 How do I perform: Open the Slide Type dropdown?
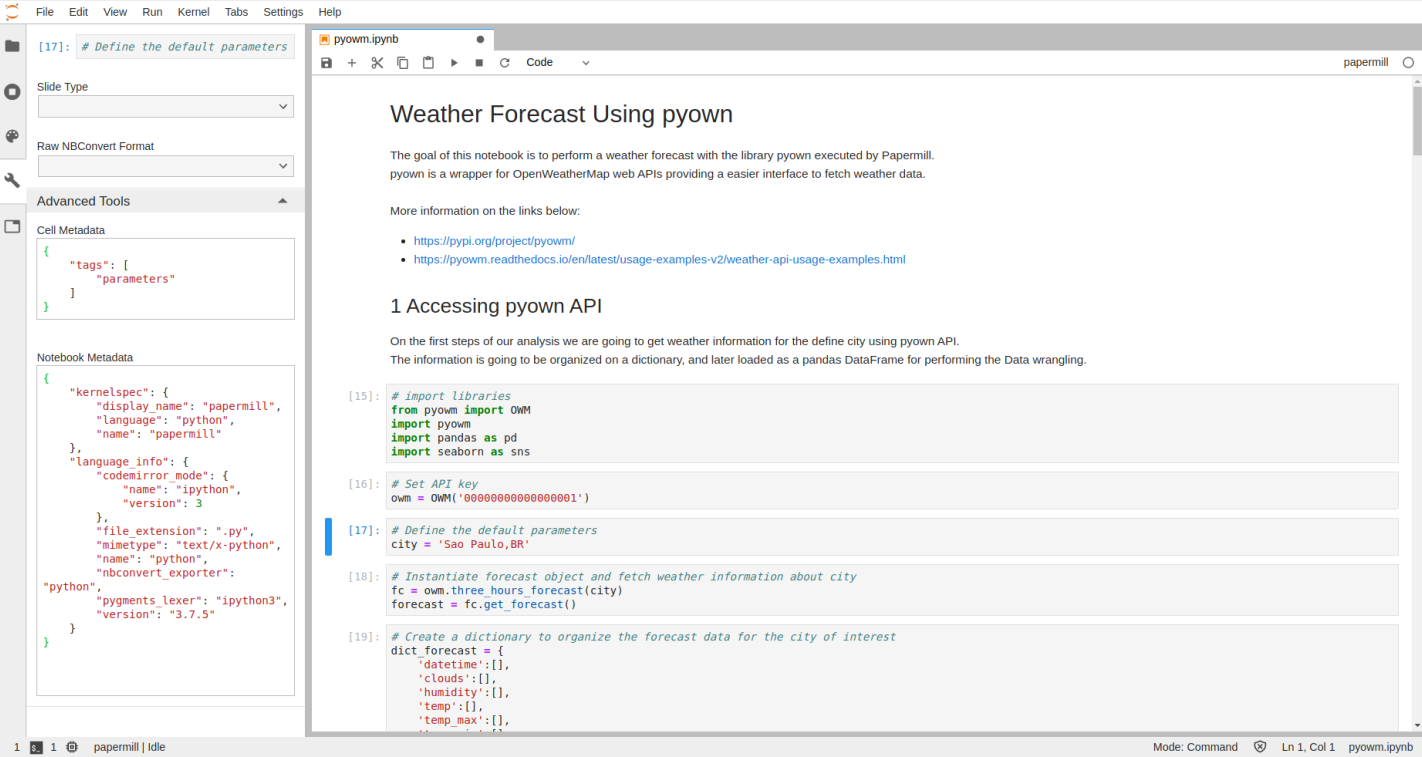pos(165,106)
